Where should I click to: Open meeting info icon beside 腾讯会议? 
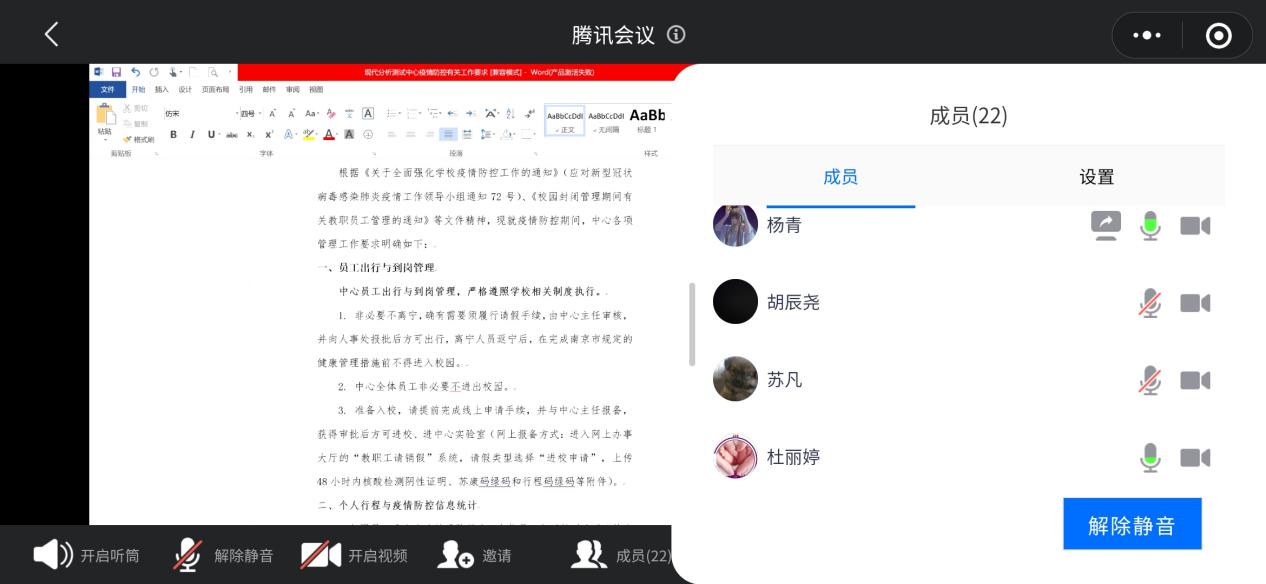coord(676,34)
